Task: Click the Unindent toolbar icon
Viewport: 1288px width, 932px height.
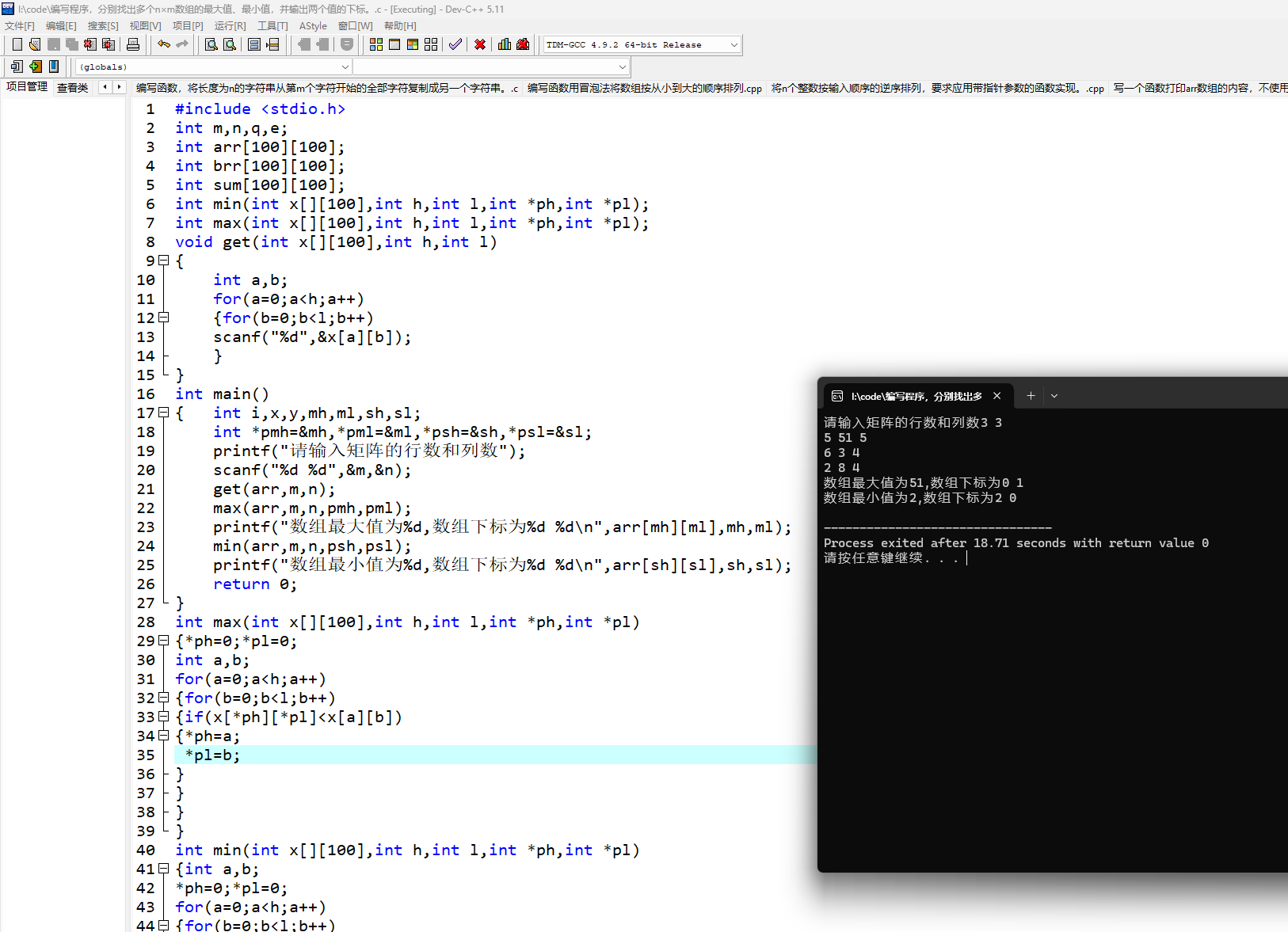Action: coord(322,44)
